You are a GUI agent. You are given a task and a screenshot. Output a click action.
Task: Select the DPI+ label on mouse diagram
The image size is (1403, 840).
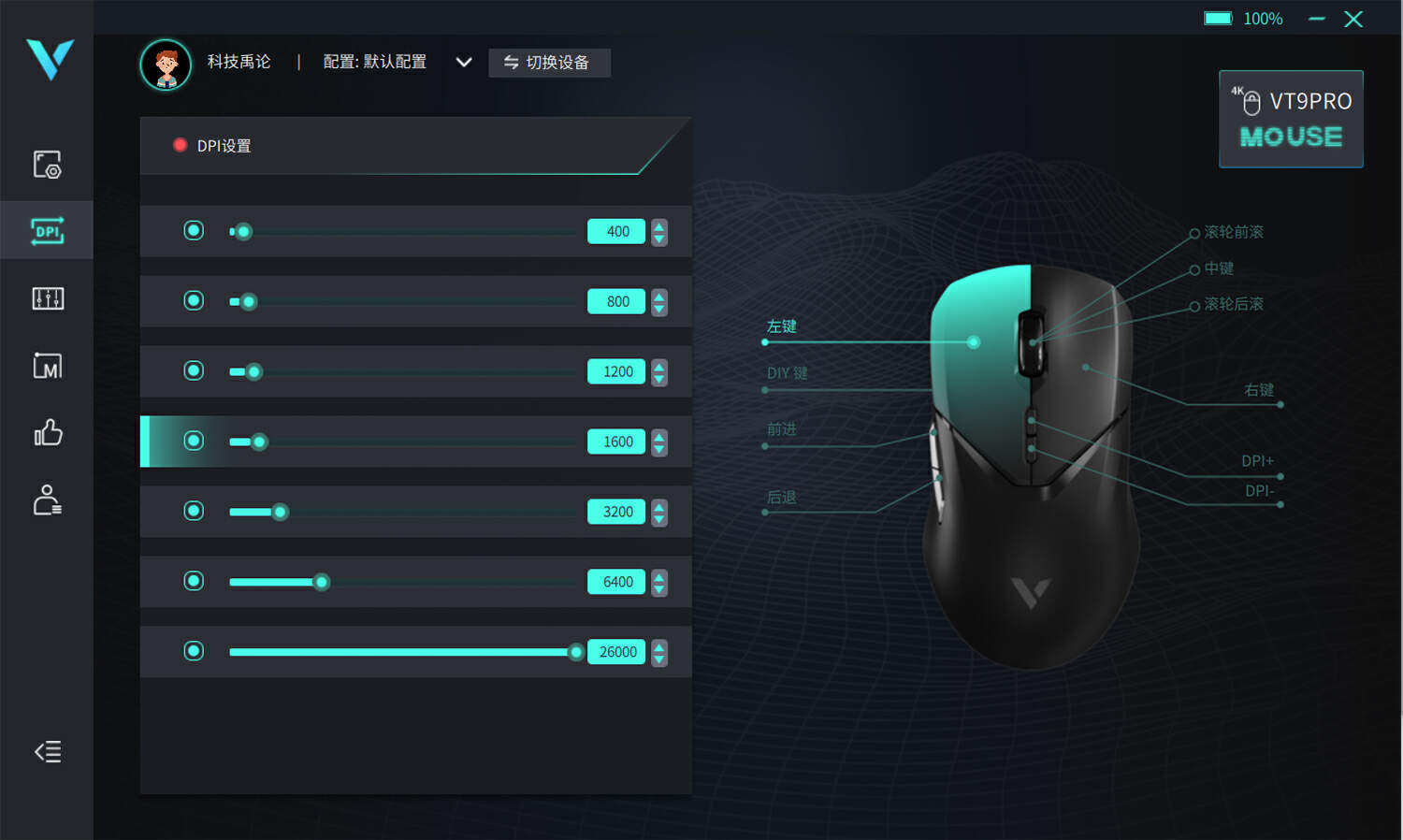[1257, 461]
